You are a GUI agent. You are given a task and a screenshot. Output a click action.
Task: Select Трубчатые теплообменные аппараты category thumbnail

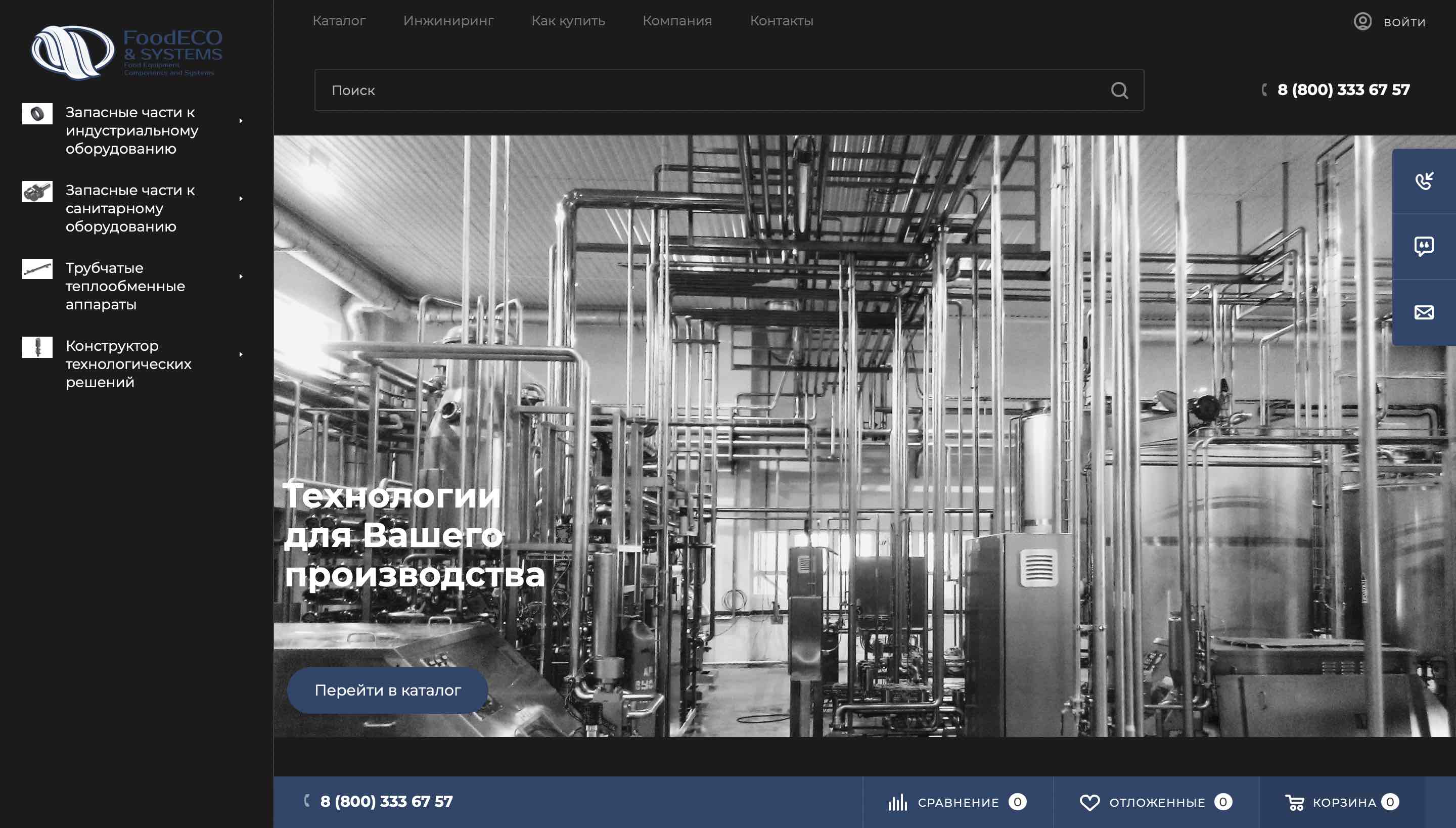coord(37,269)
